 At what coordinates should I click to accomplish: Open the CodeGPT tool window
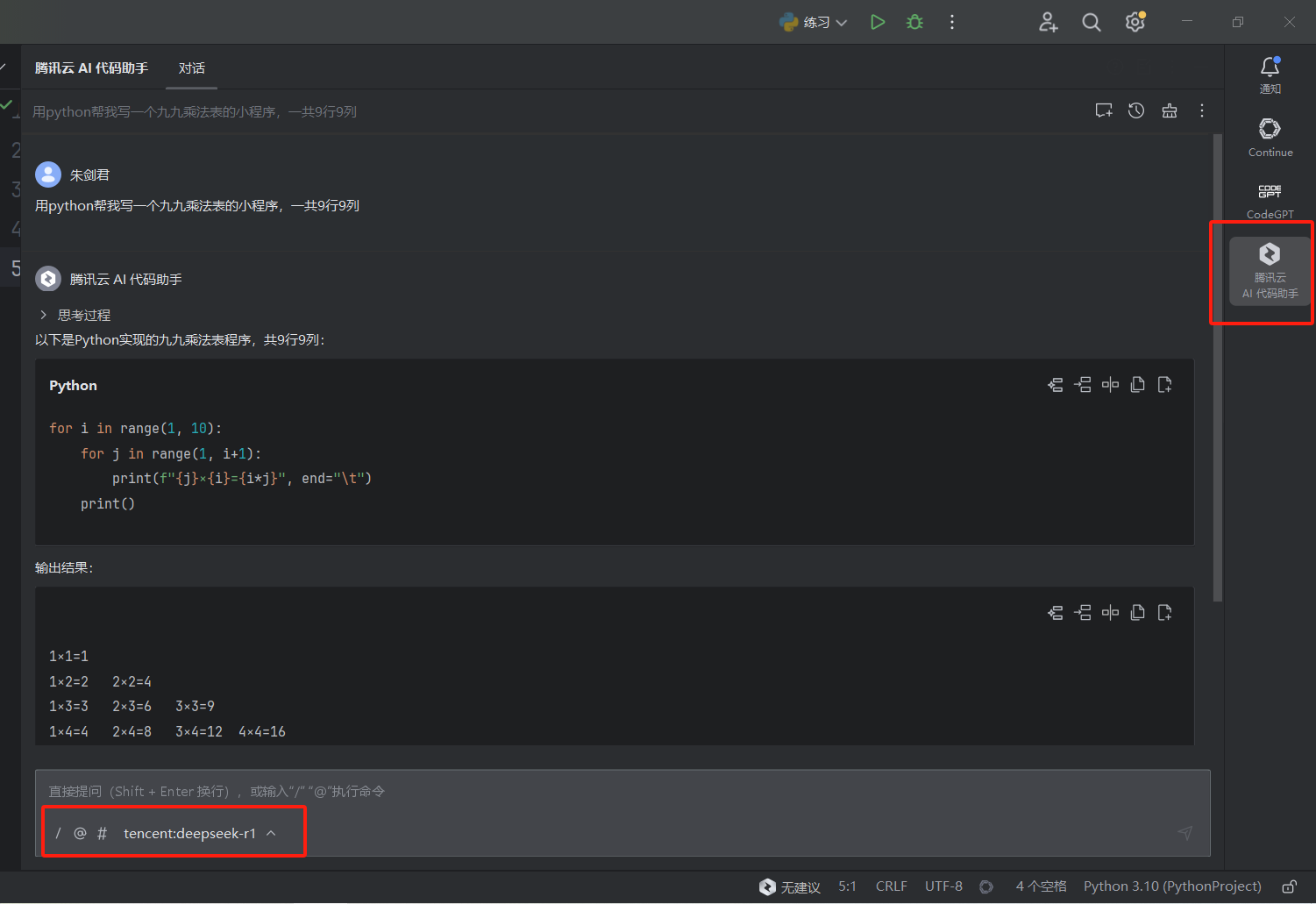click(1270, 201)
